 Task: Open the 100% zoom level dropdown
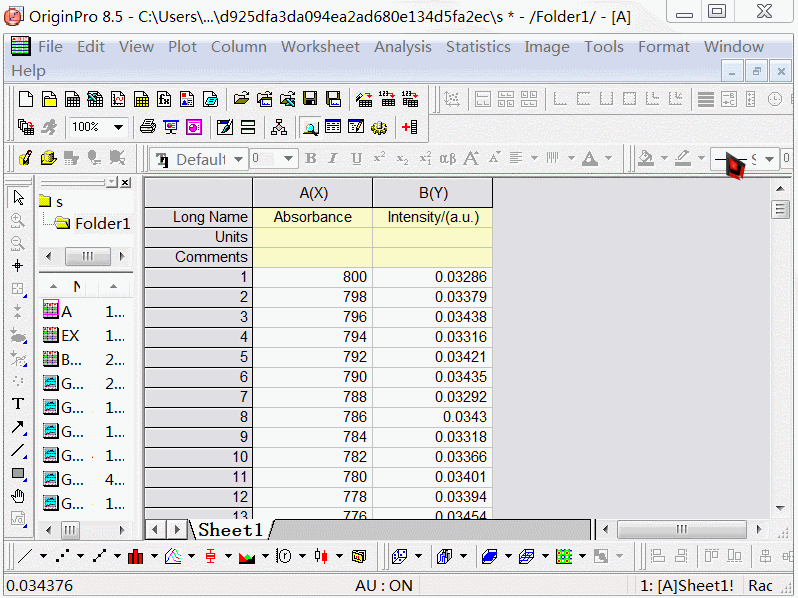point(118,127)
